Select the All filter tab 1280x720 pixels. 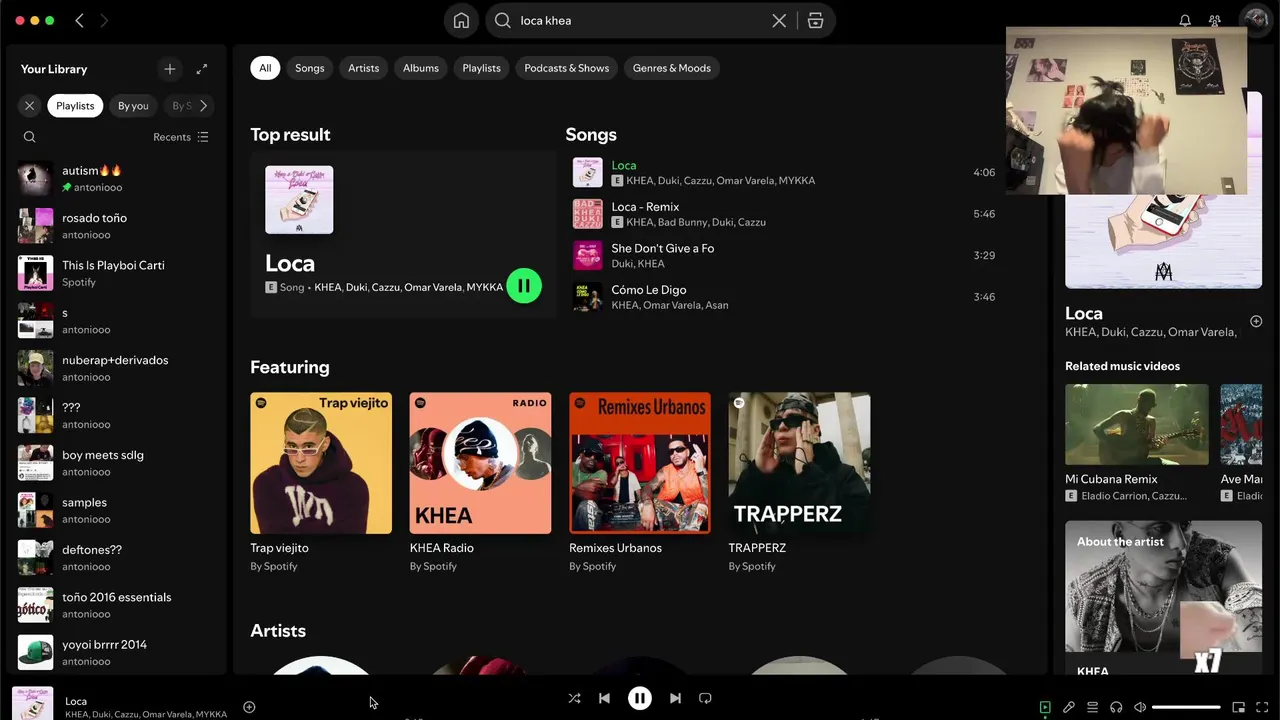point(265,68)
